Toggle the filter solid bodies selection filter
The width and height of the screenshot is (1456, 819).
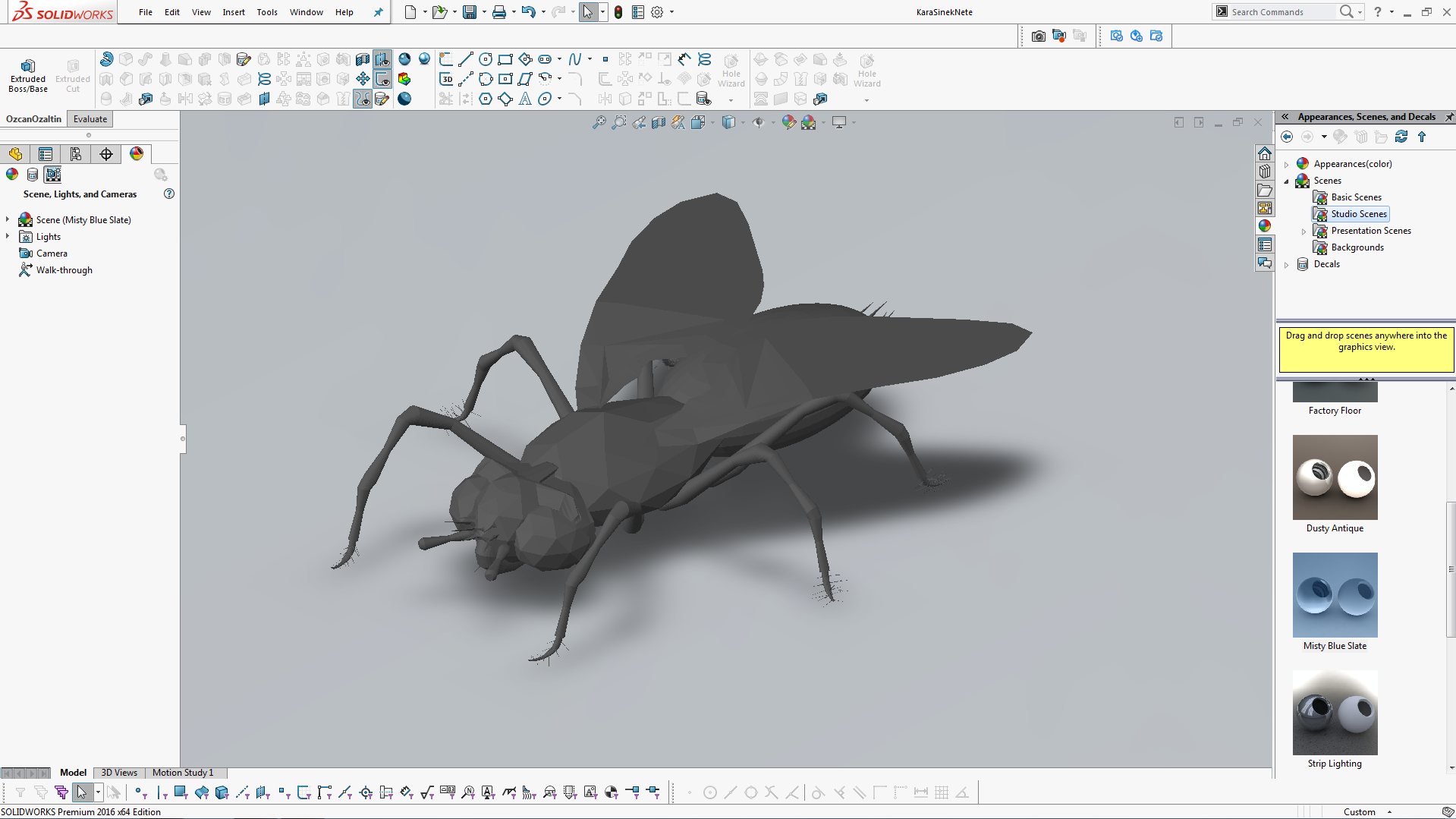pyautogui.click(x=222, y=792)
